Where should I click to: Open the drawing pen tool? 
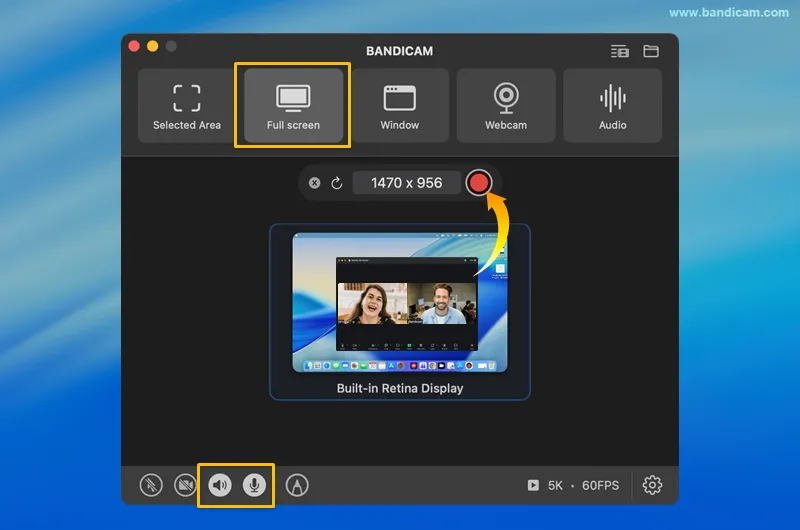click(297, 485)
